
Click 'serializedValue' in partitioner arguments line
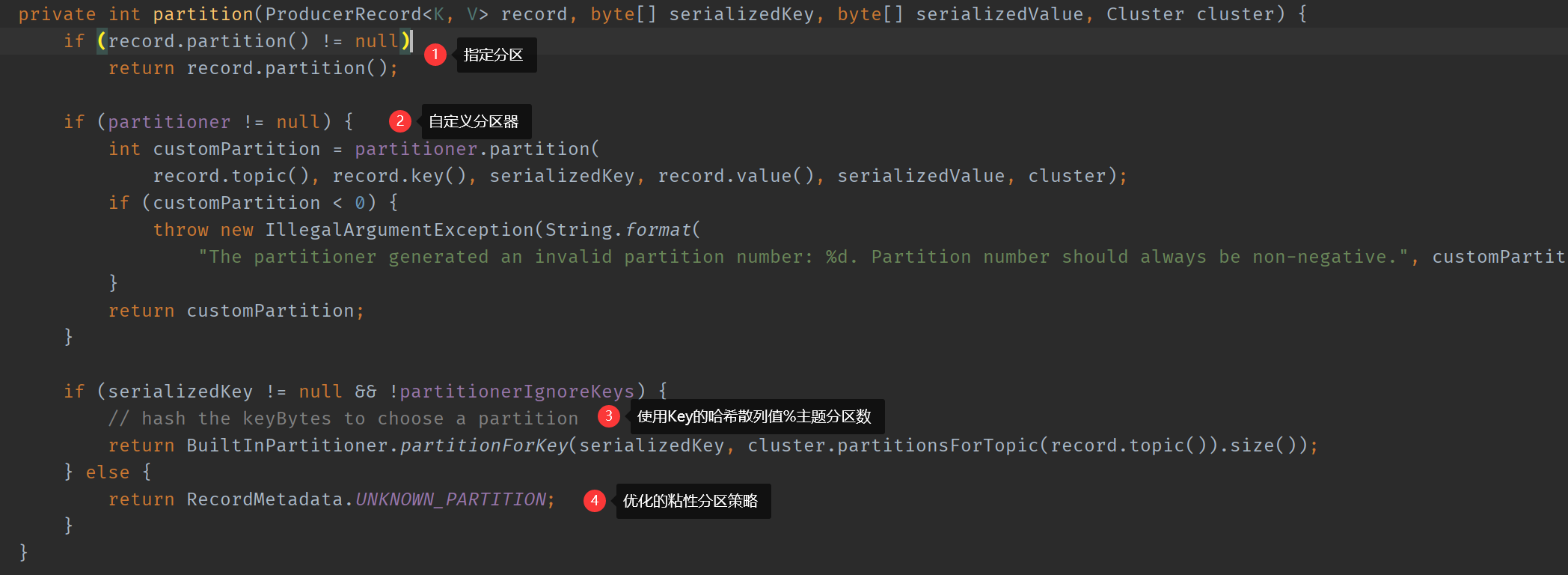[921, 176]
